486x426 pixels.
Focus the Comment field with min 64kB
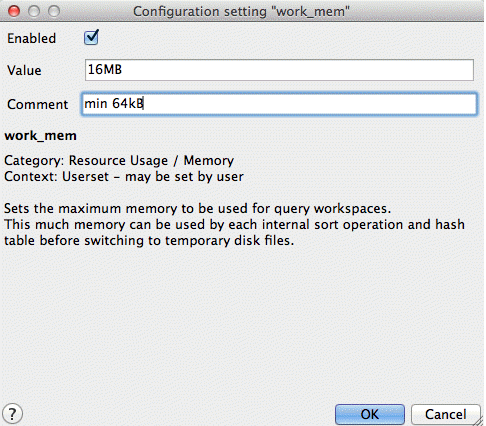point(279,104)
